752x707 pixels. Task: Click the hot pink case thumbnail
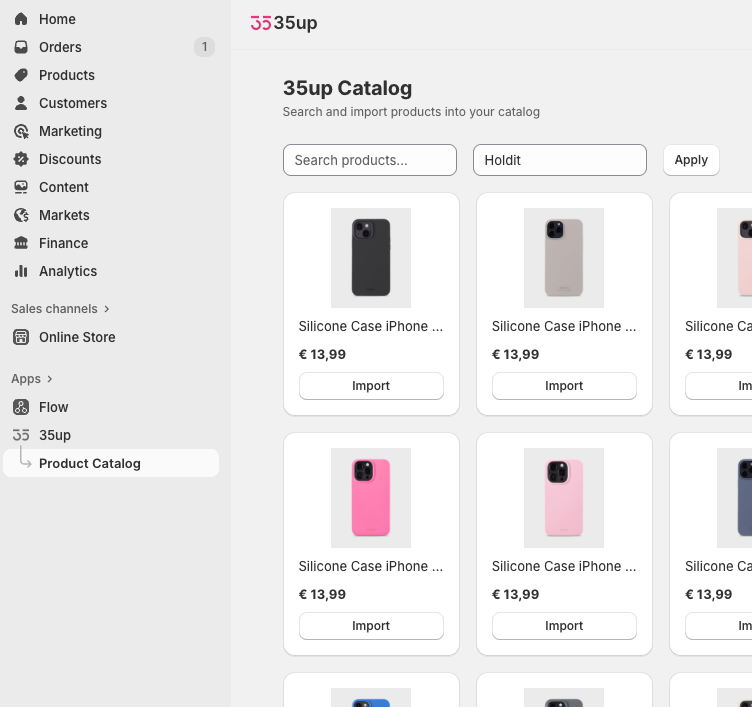point(371,498)
